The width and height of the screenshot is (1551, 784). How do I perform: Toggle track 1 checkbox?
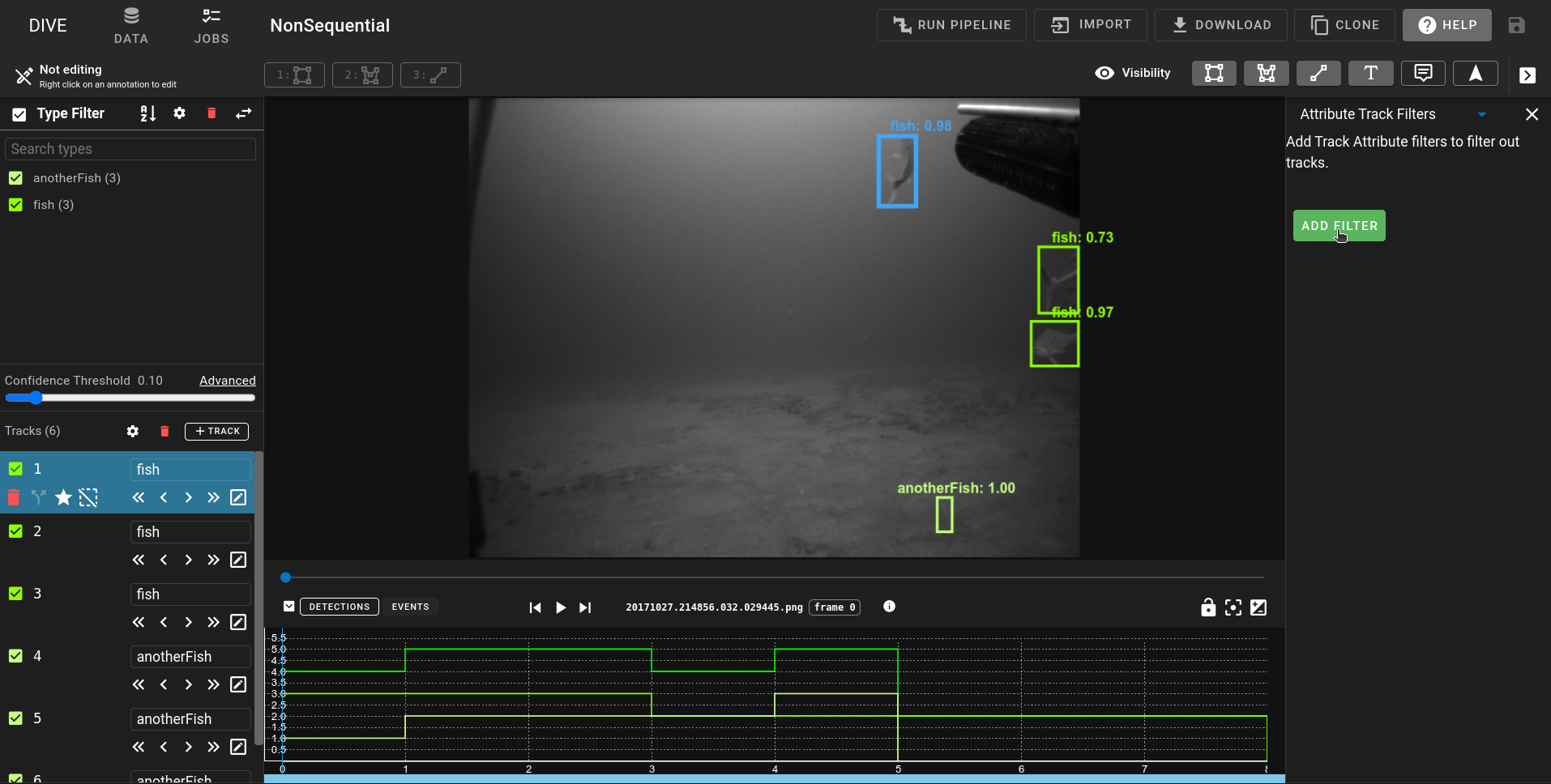point(15,469)
